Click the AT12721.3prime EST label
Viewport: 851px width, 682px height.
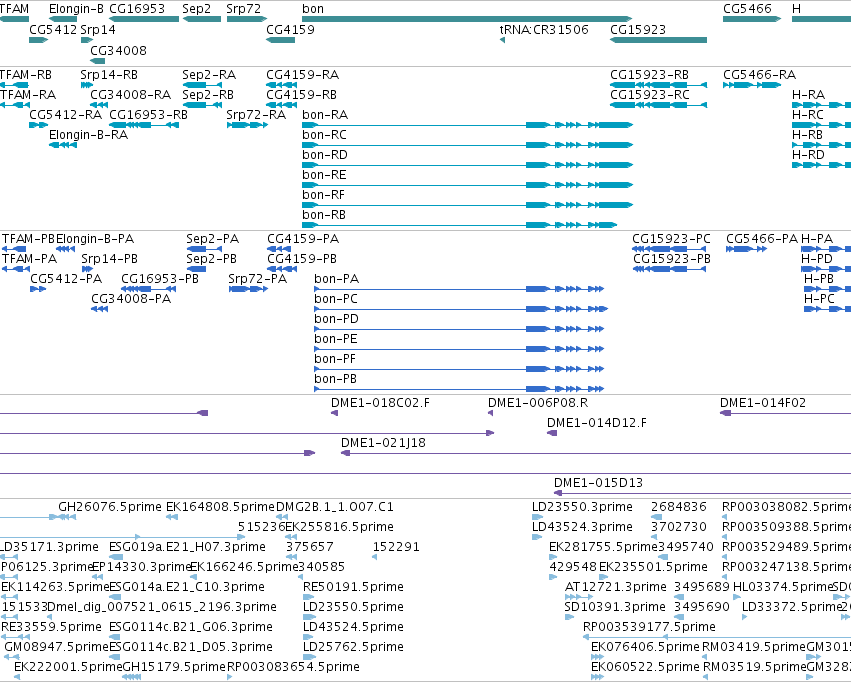pos(615,587)
